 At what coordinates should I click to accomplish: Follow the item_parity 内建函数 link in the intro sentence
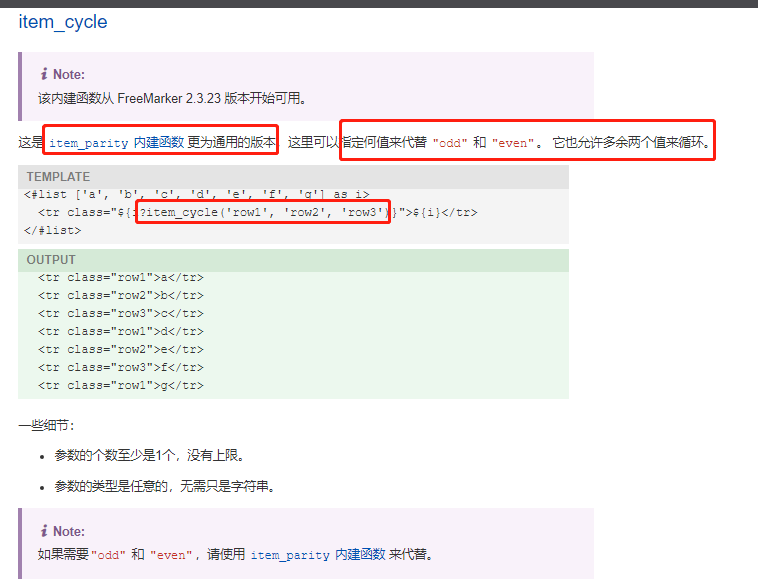[x=117, y=143]
